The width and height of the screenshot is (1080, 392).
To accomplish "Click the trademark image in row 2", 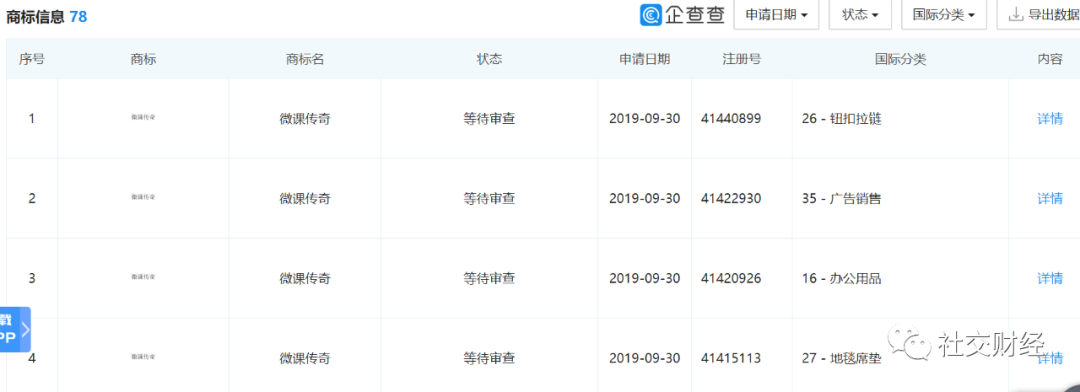I will coord(143,197).
